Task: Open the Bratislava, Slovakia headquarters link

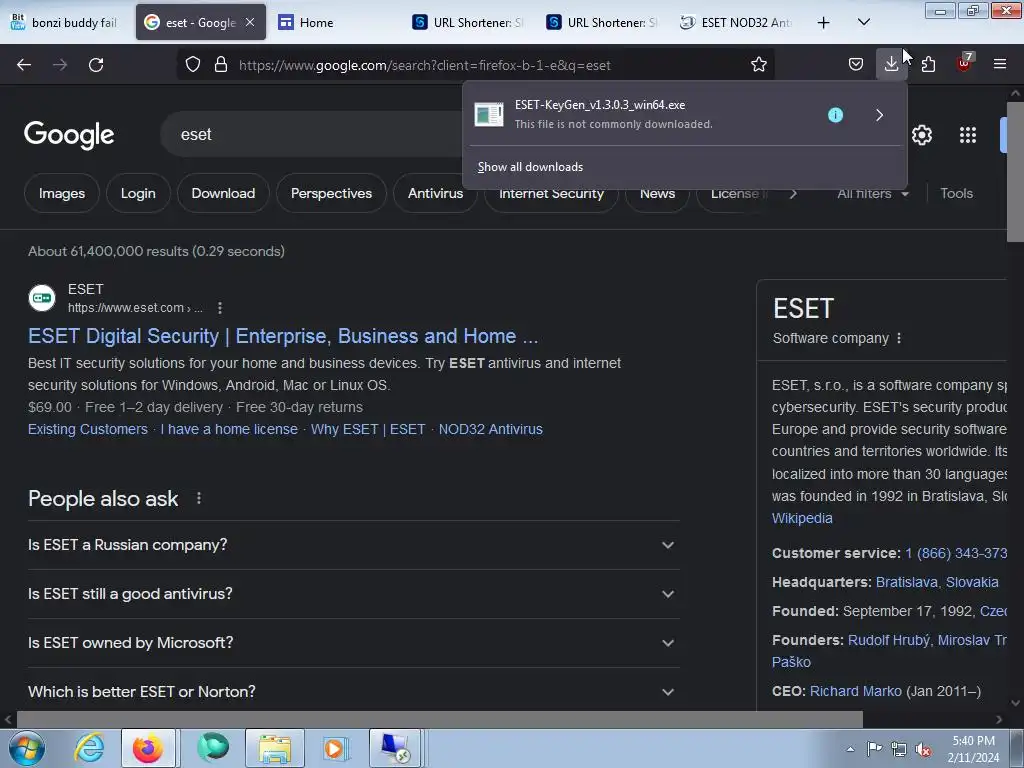Action: click(937, 582)
